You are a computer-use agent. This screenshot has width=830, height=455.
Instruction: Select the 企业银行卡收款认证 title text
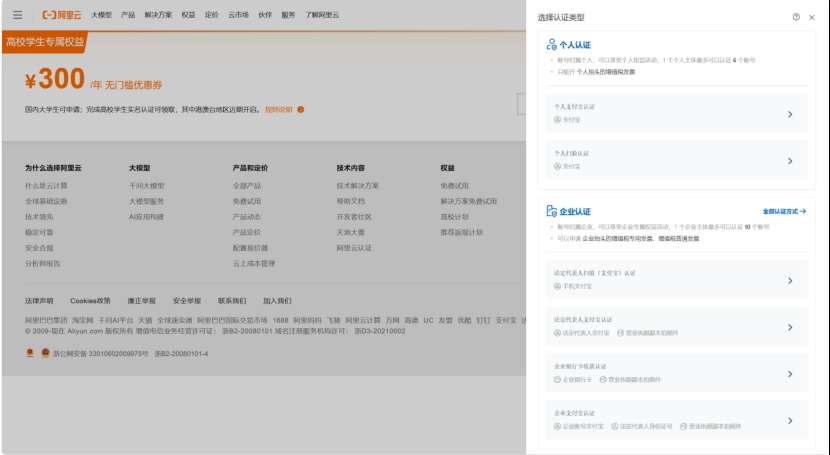pyautogui.click(x=580, y=367)
